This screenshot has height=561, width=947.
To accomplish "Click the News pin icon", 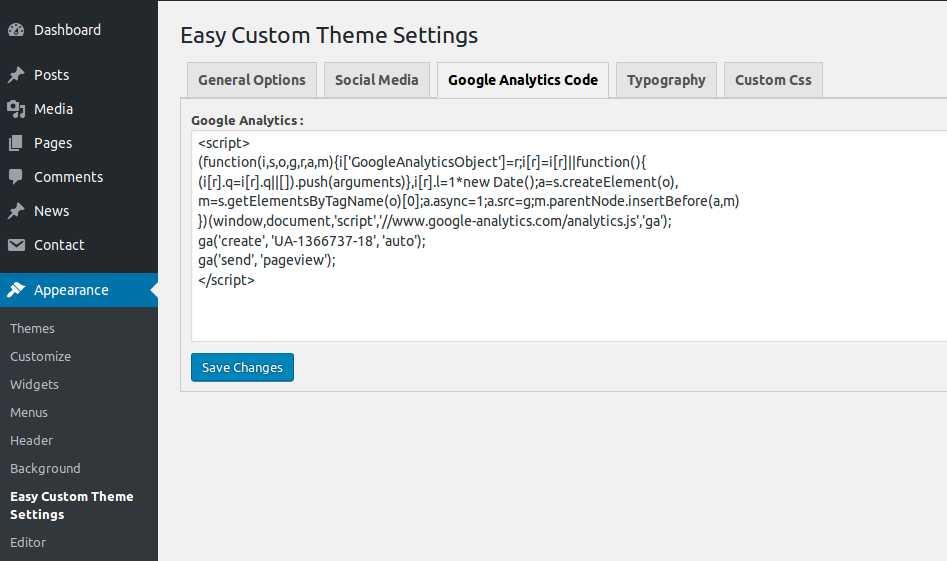I will pos(16,211).
